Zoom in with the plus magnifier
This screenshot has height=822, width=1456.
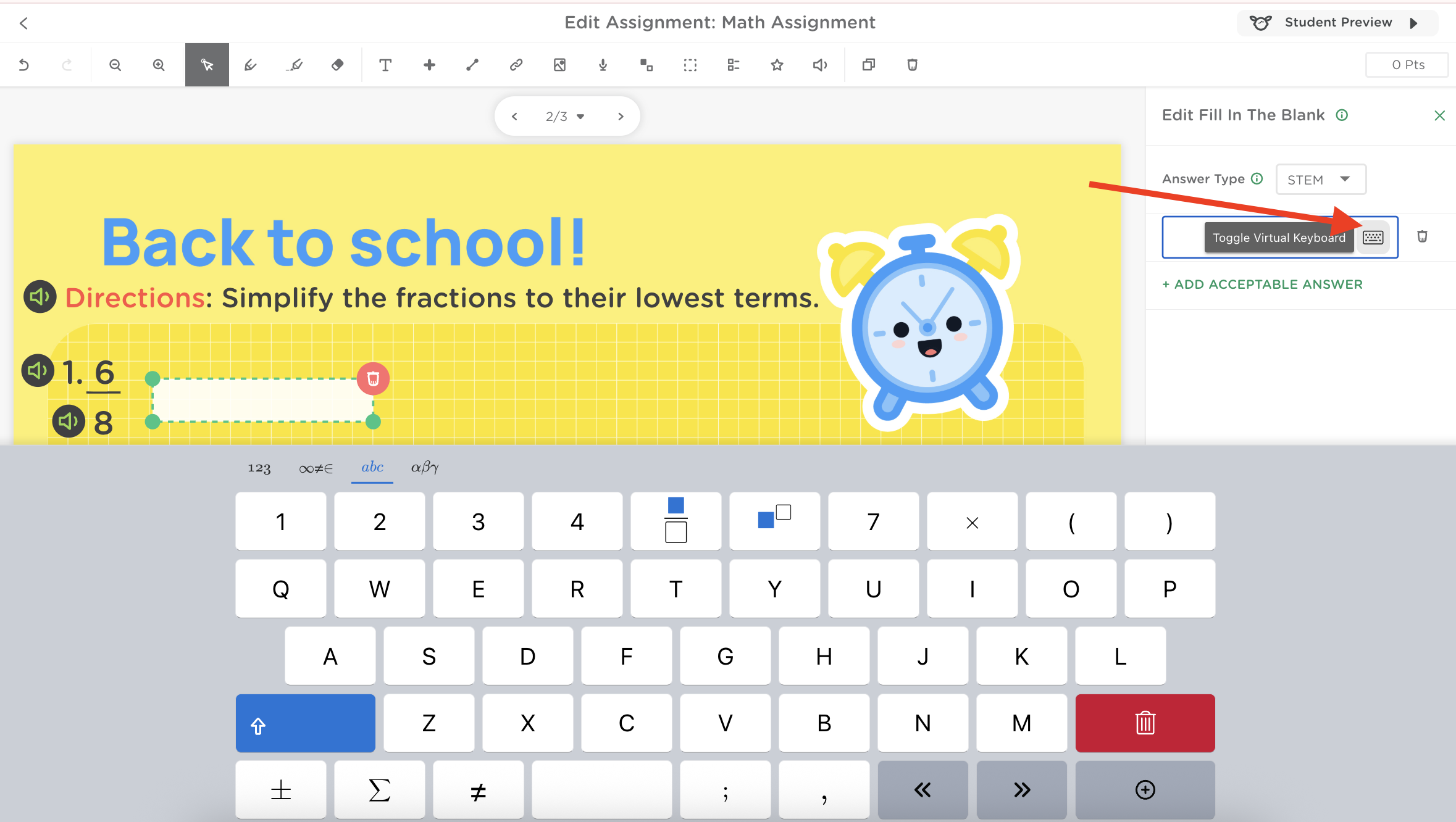click(x=159, y=65)
